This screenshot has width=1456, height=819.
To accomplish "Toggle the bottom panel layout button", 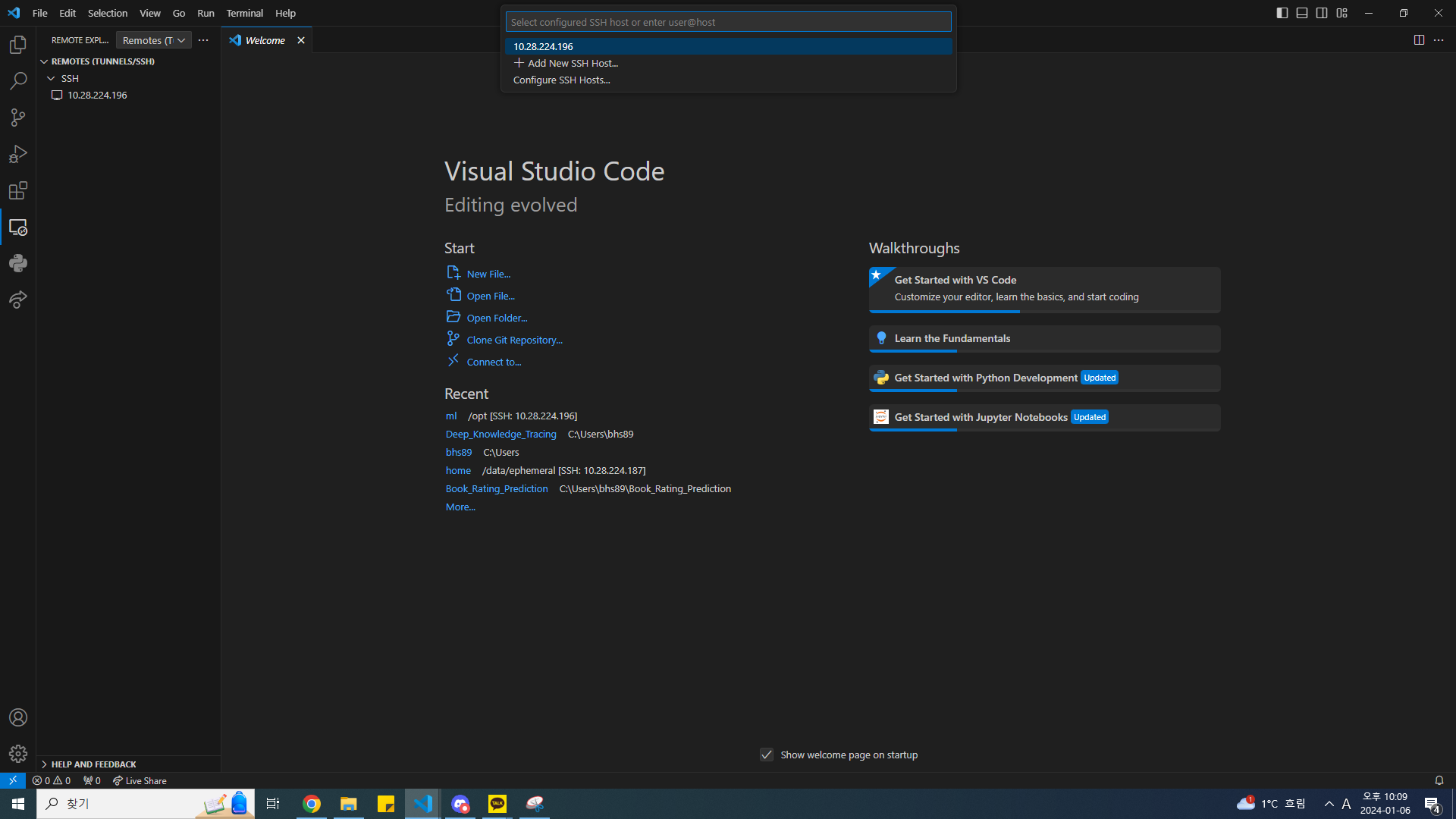I will click(1302, 13).
